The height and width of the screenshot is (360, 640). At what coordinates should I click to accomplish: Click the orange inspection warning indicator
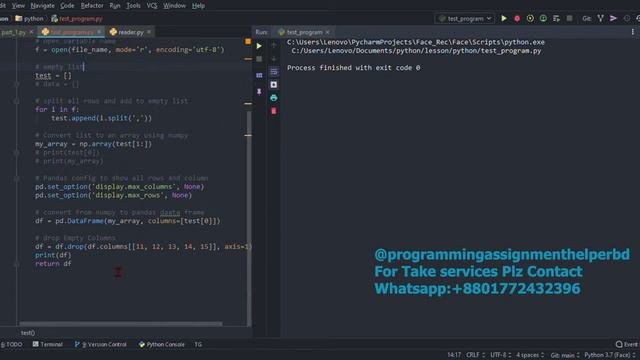tap(248, 41)
